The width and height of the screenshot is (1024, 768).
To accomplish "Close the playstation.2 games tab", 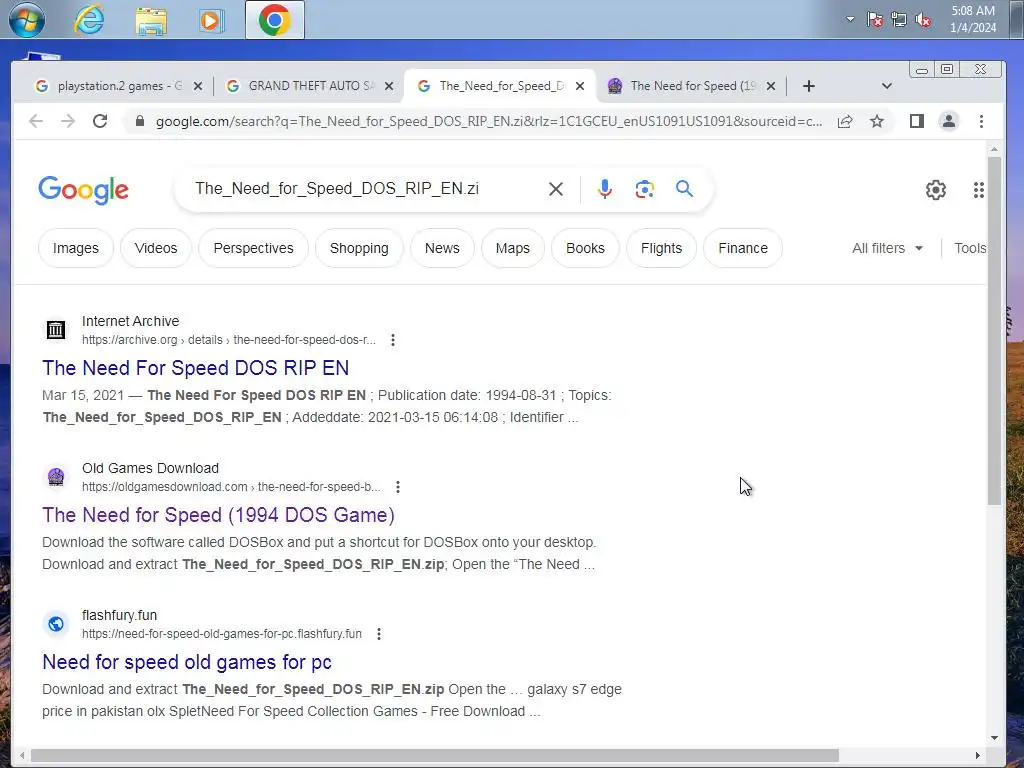I will [x=198, y=86].
